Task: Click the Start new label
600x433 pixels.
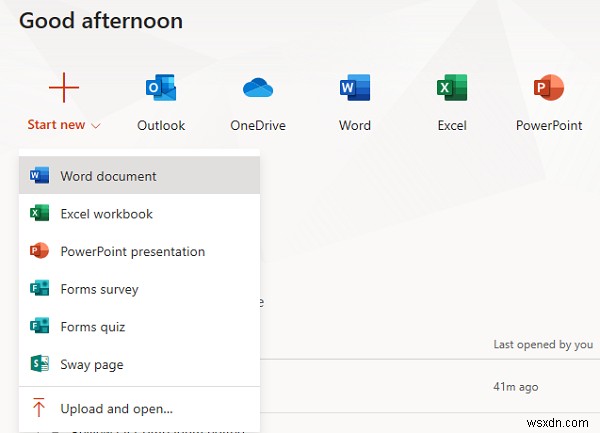Action: [56, 125]
